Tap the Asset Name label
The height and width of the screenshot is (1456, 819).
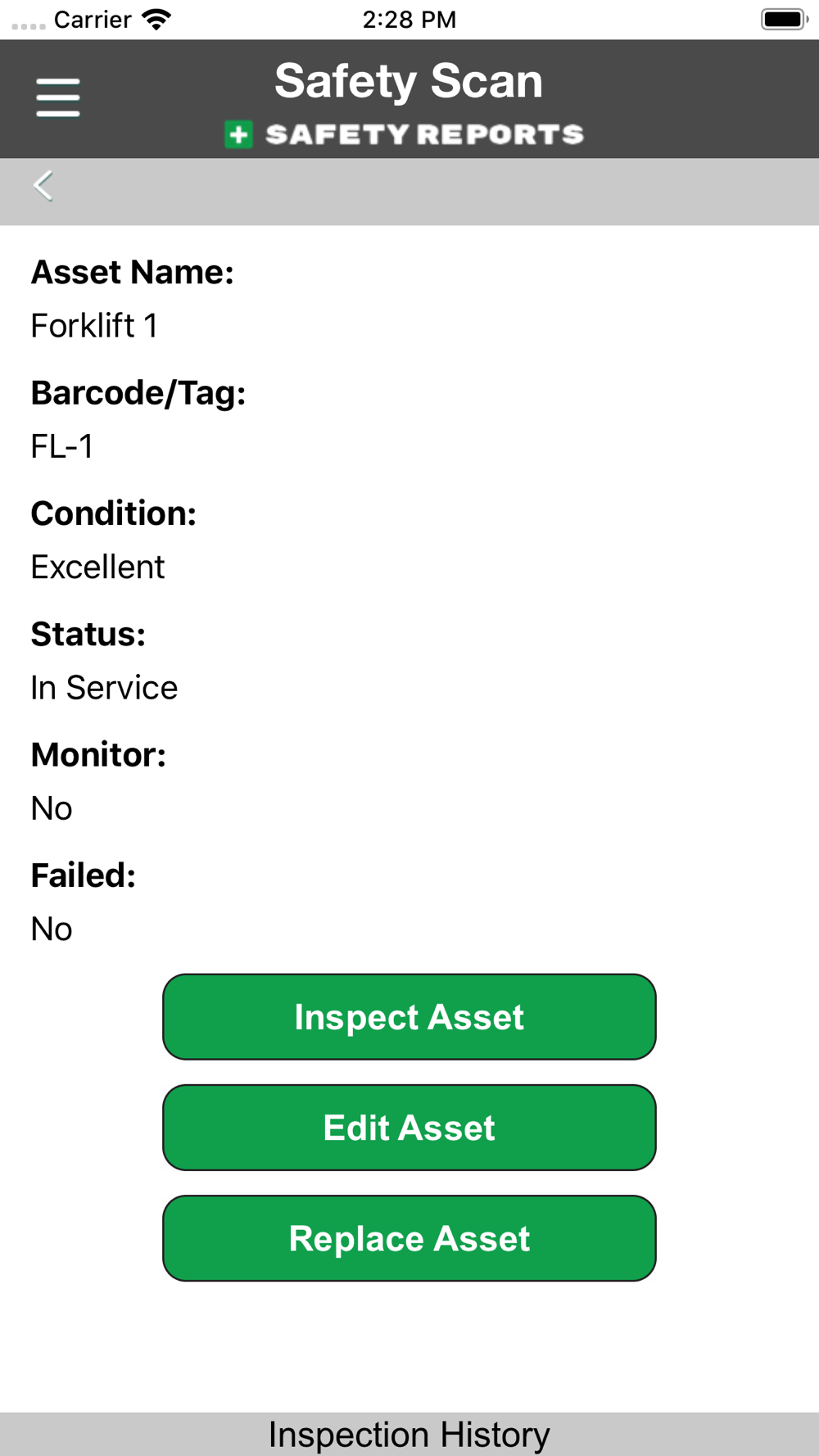coord(133,272)
